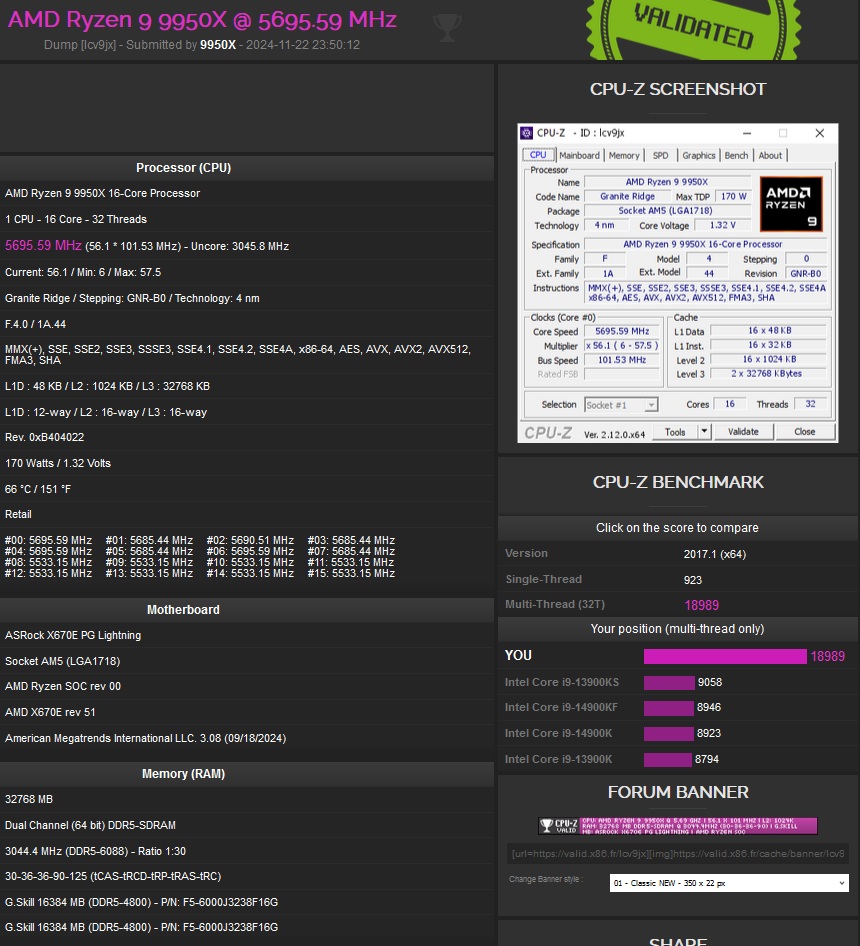The width and height of the screenshot is (860, 946).
Task: Click the 170 Watts / 1.32 Volts row
Action: pyautogui.click(x=247, y=463)
